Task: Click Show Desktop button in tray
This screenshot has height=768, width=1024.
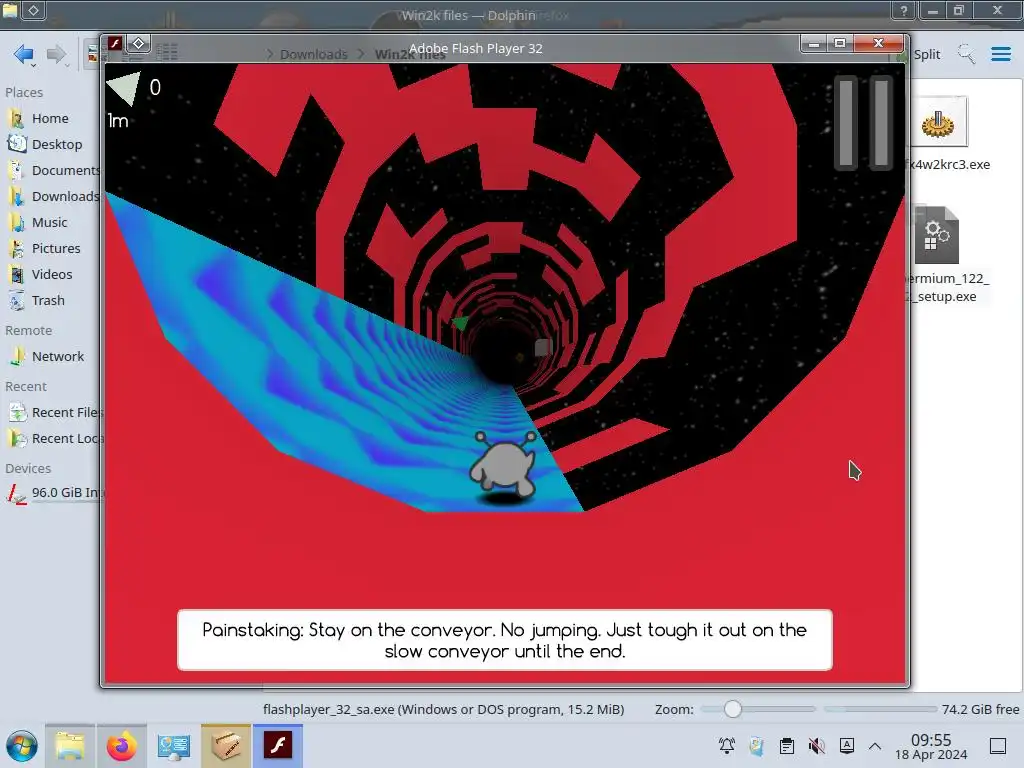Action: point(998,746)
